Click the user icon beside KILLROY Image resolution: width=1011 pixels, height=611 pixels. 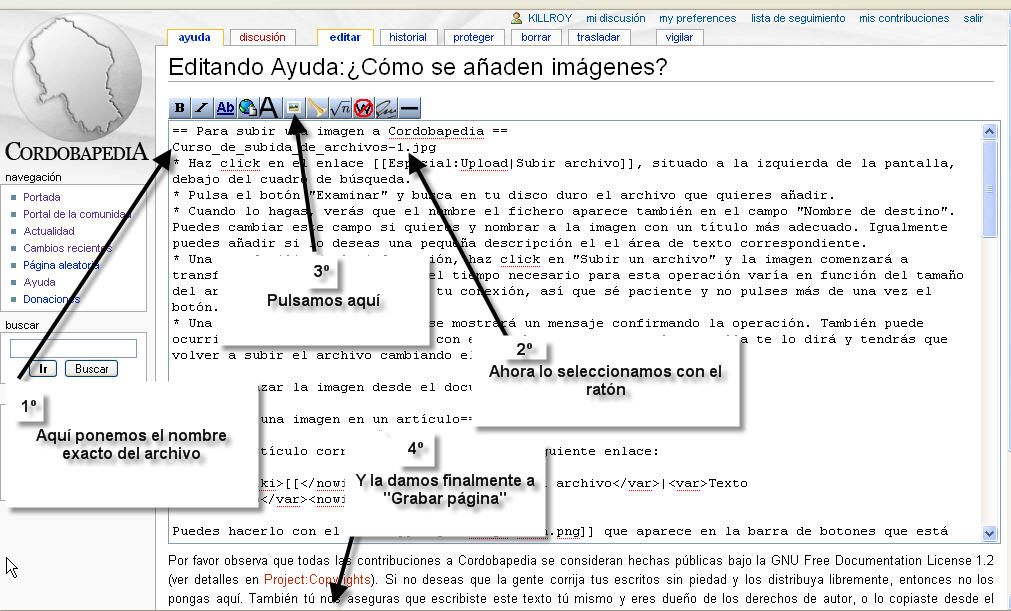516,18
